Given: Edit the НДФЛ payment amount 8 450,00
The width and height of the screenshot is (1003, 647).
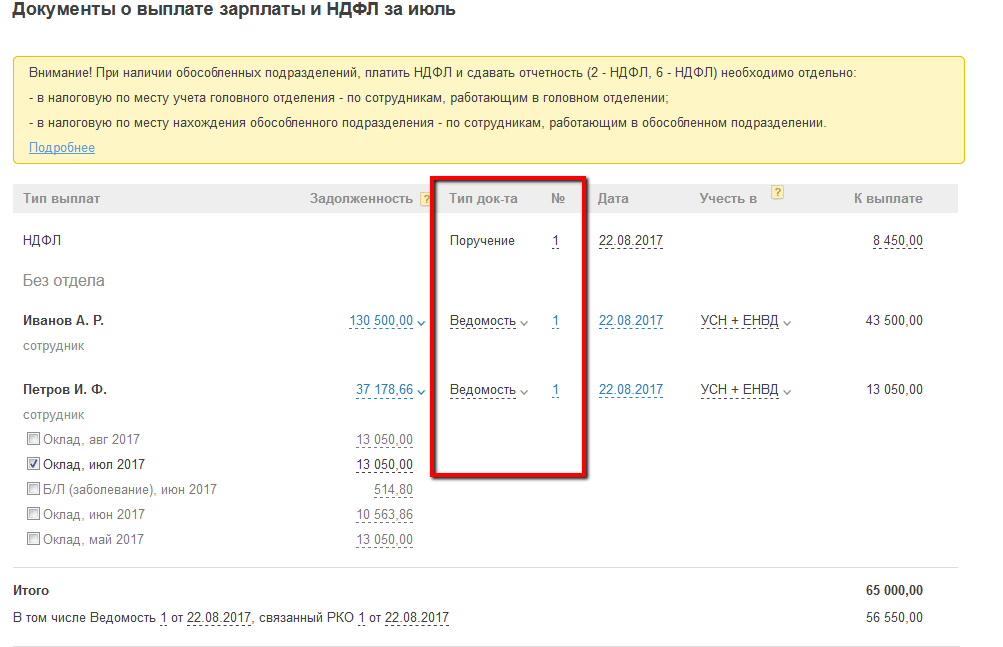Looking at the screenshot, I should point(897,241).
